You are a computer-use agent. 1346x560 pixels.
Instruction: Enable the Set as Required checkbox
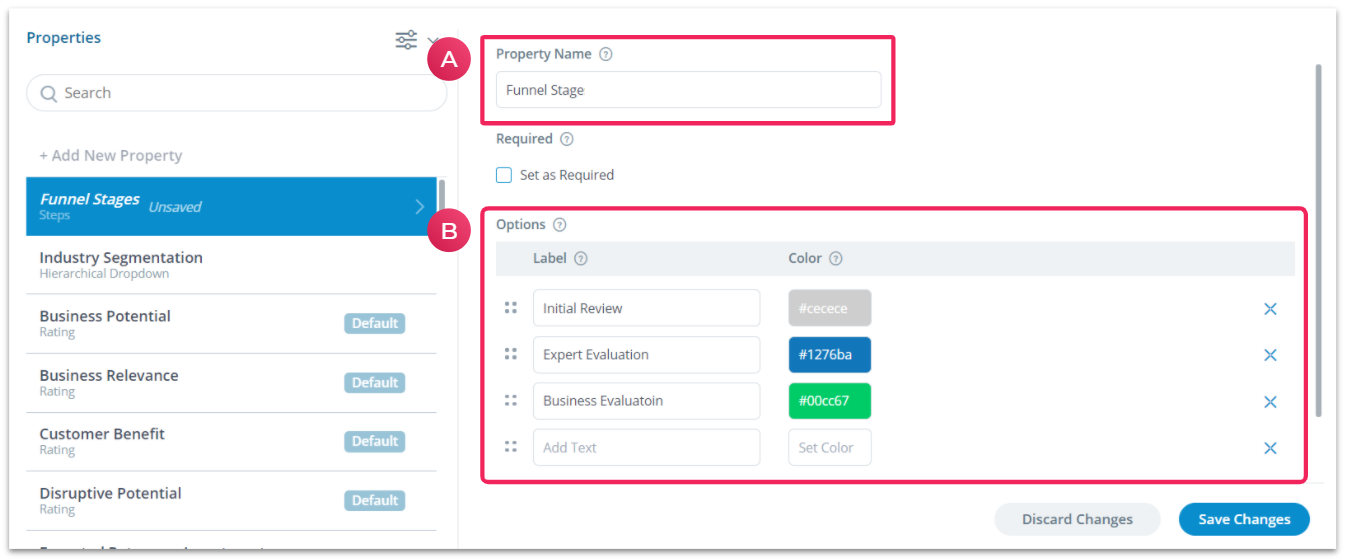[x=504, y=175]
